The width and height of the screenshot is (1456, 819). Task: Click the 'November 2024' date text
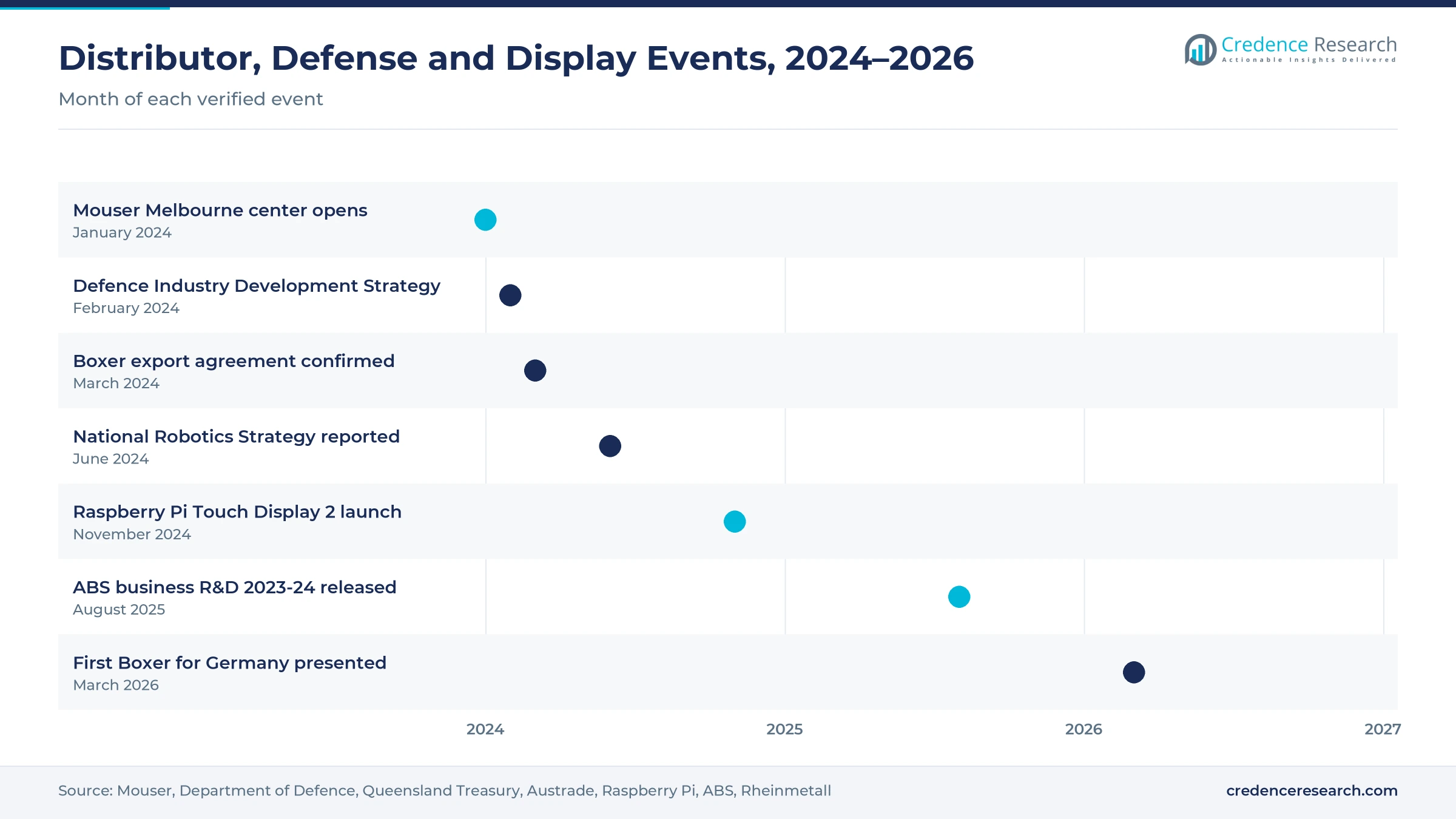coord(132,534)
